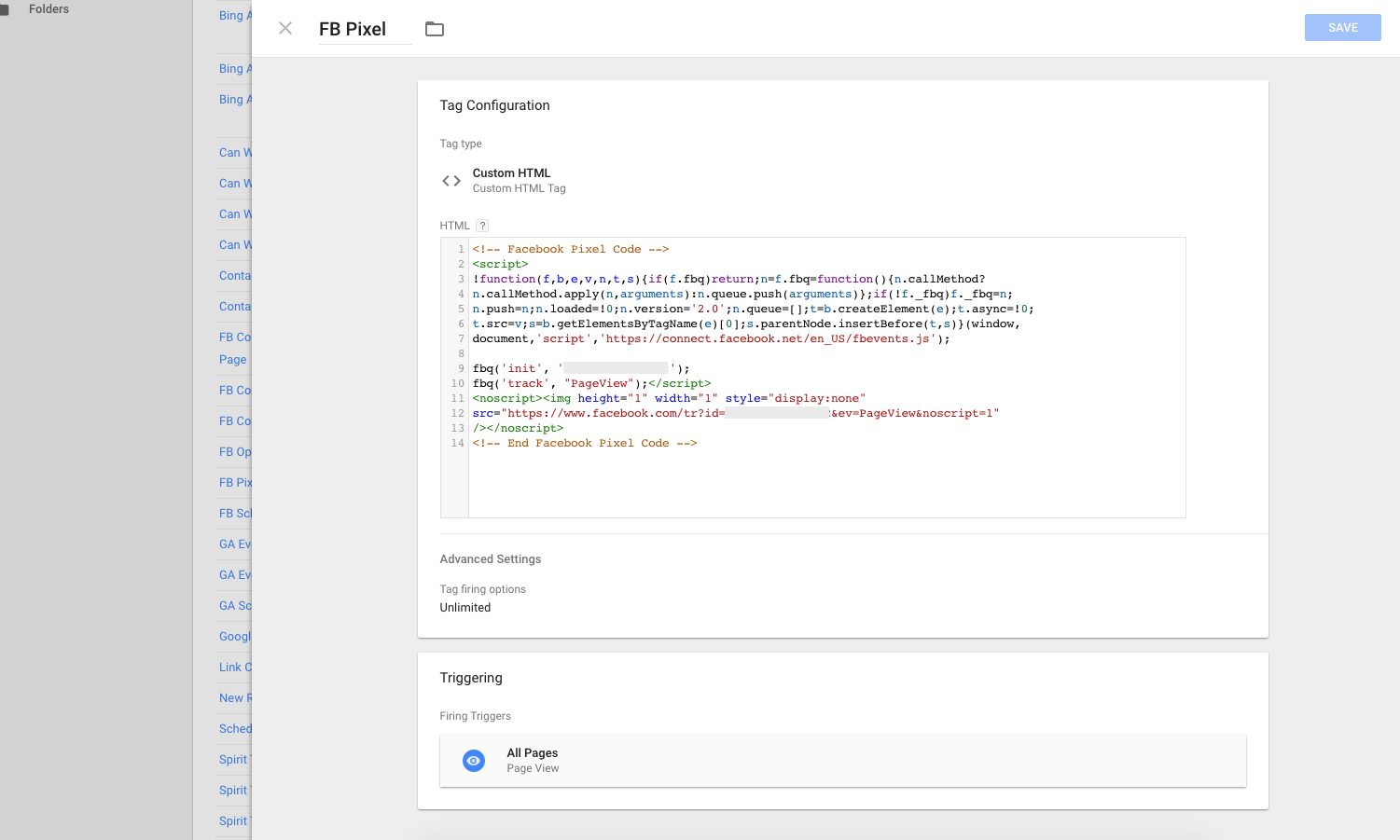Open the FB Pix tag in list

tap(235, 483)
